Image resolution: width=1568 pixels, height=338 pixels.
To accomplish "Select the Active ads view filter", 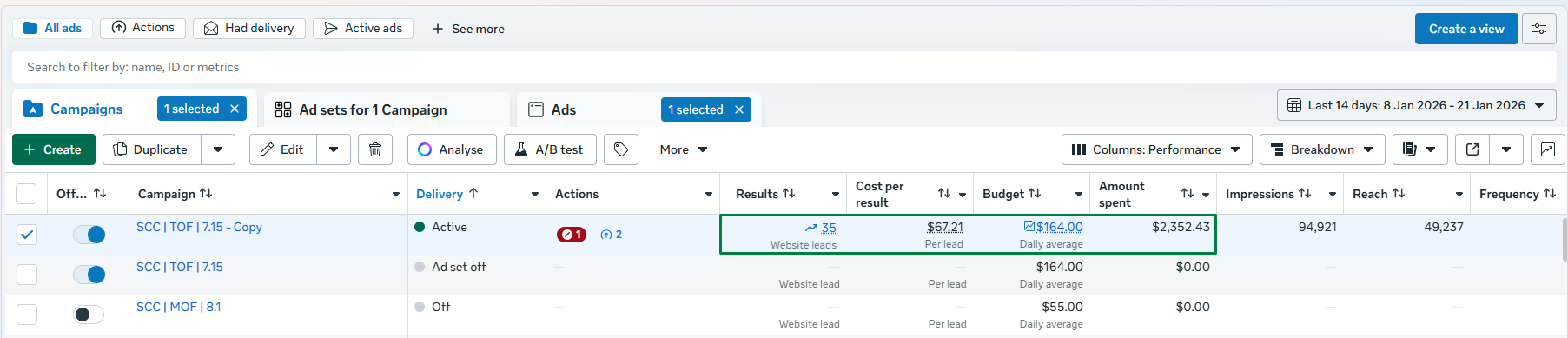I will tap(363, 29).
